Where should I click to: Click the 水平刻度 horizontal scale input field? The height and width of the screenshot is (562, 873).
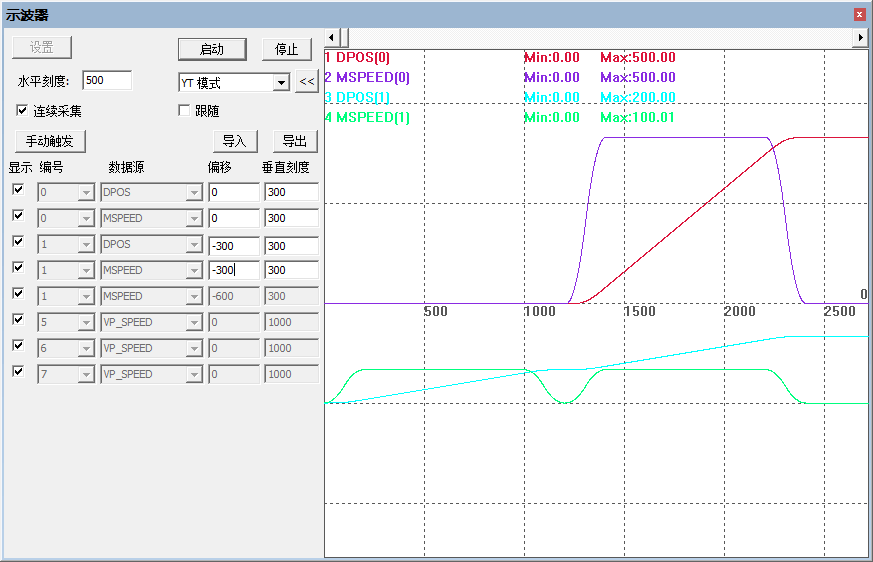click(x=107, y=80)
